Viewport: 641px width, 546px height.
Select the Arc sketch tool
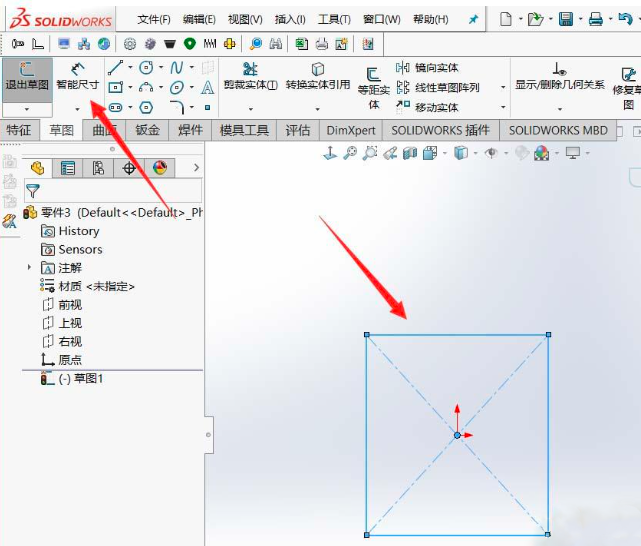[x=146, y=87]
